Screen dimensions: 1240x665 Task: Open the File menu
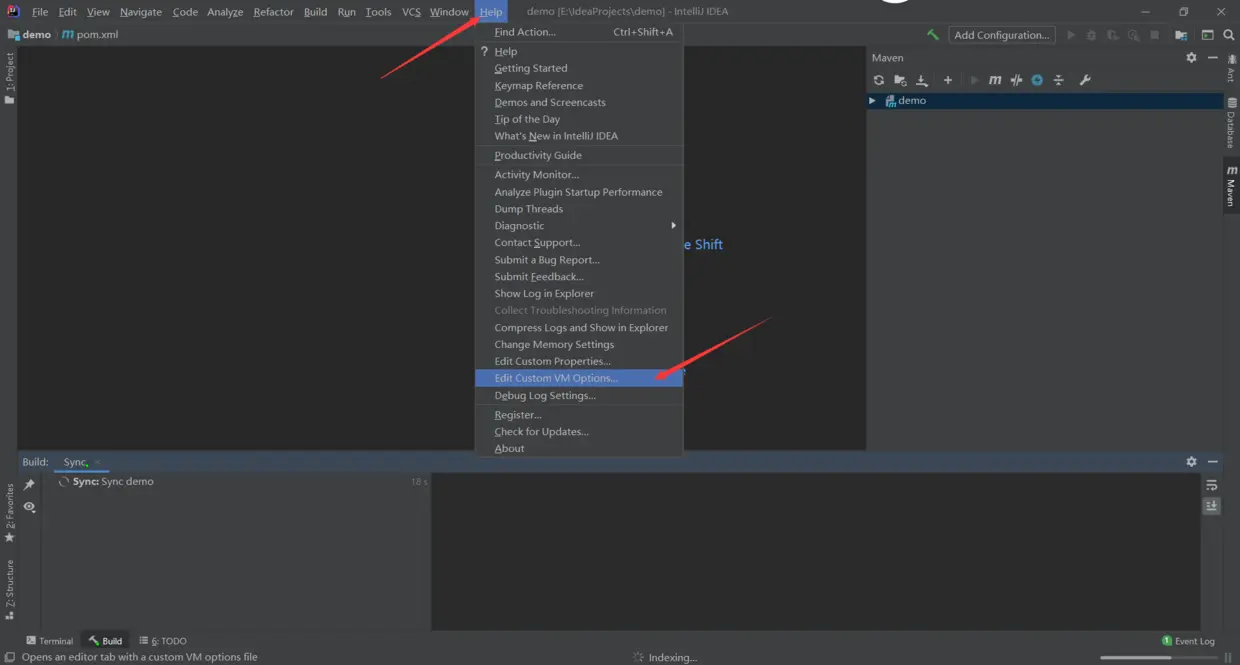(x=39, y=12)
